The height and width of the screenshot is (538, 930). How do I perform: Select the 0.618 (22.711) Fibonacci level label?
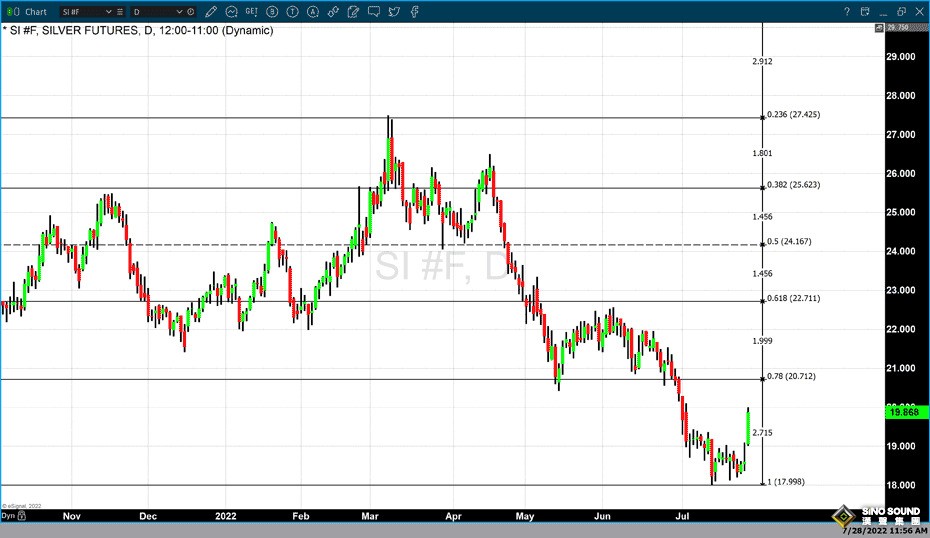point(794,298)
